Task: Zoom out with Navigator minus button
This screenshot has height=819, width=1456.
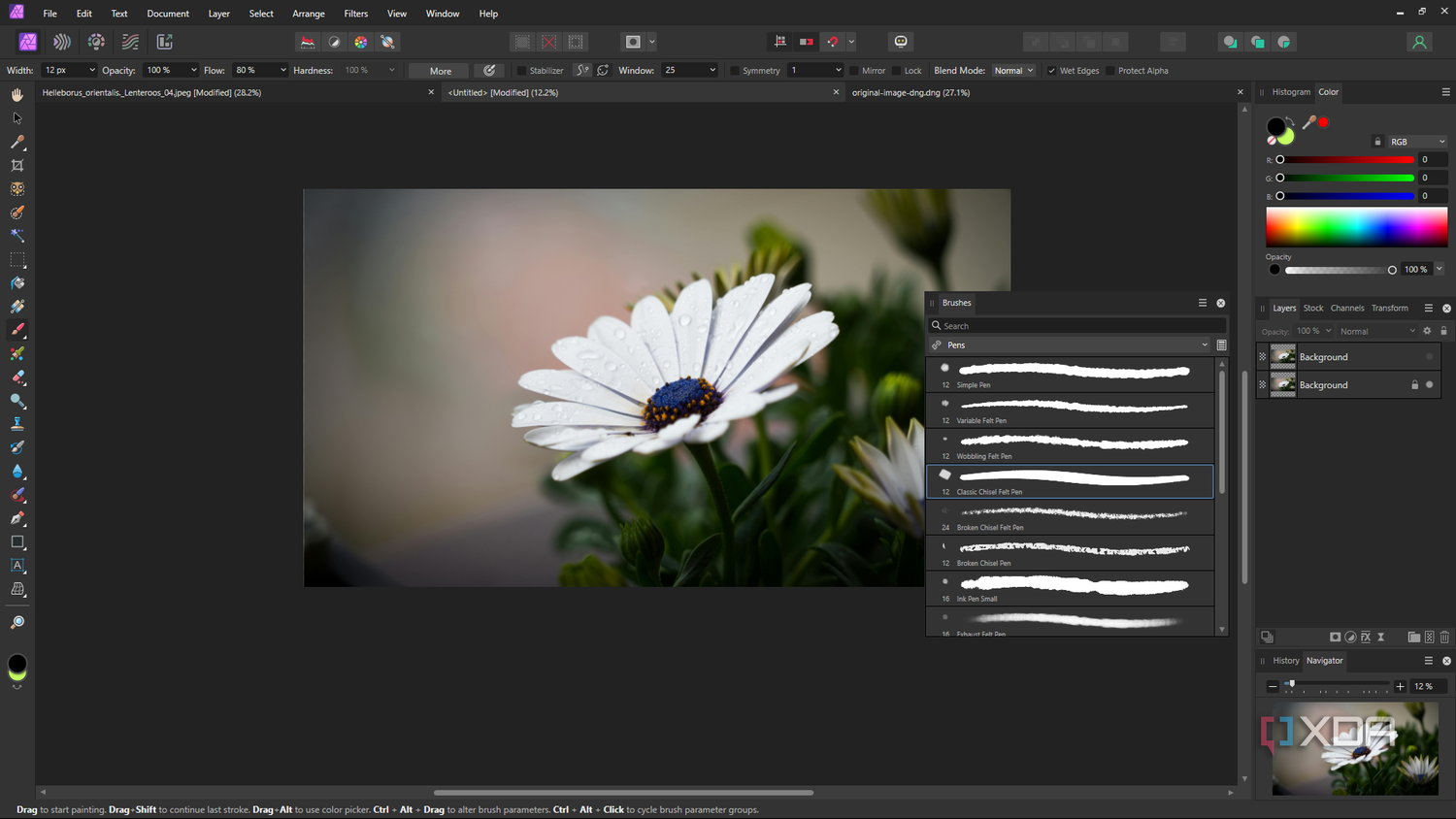Action: click(x=1273, y=686)
